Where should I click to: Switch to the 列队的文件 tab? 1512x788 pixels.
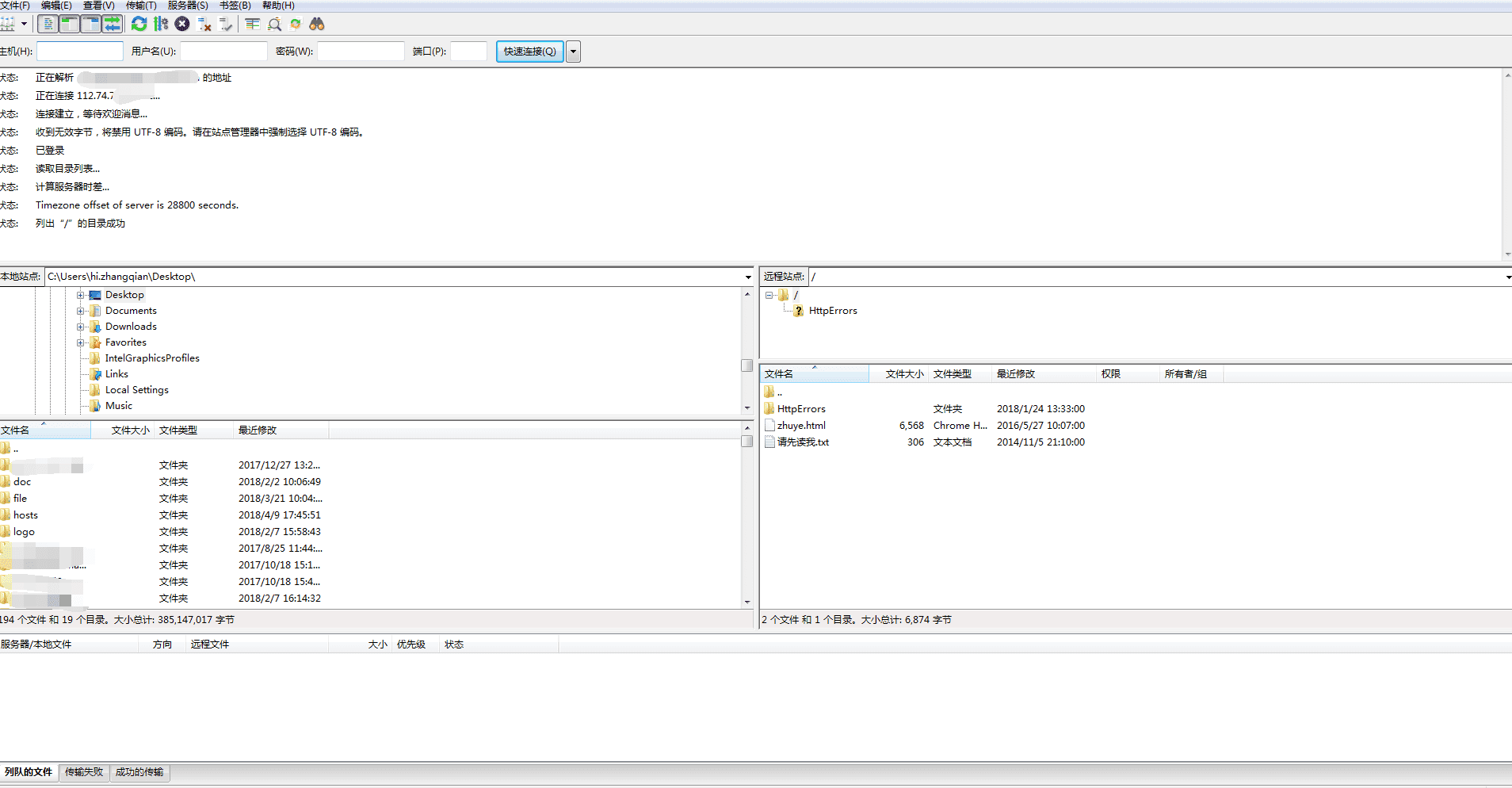coord(29,772)
